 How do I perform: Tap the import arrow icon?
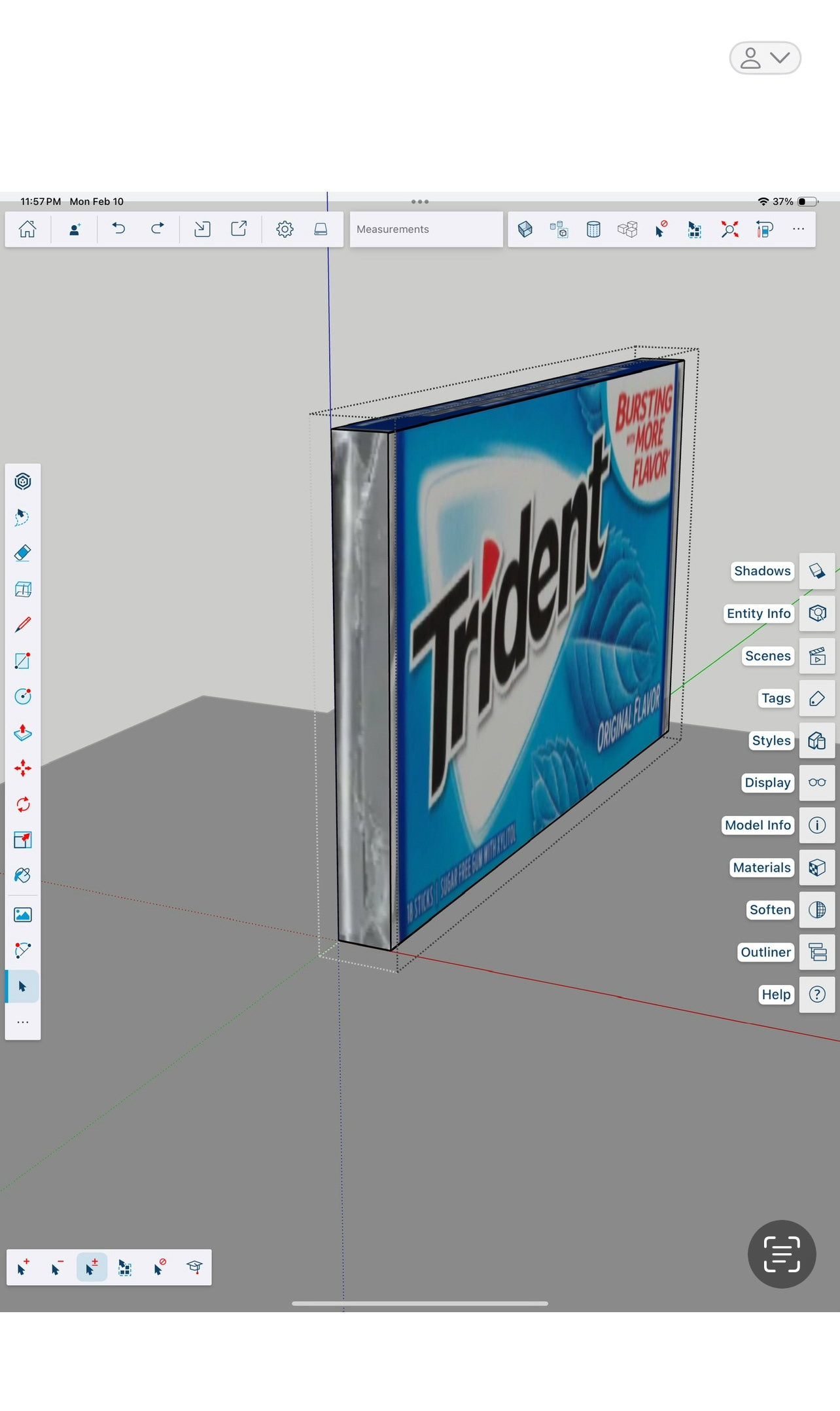[202, 229]
